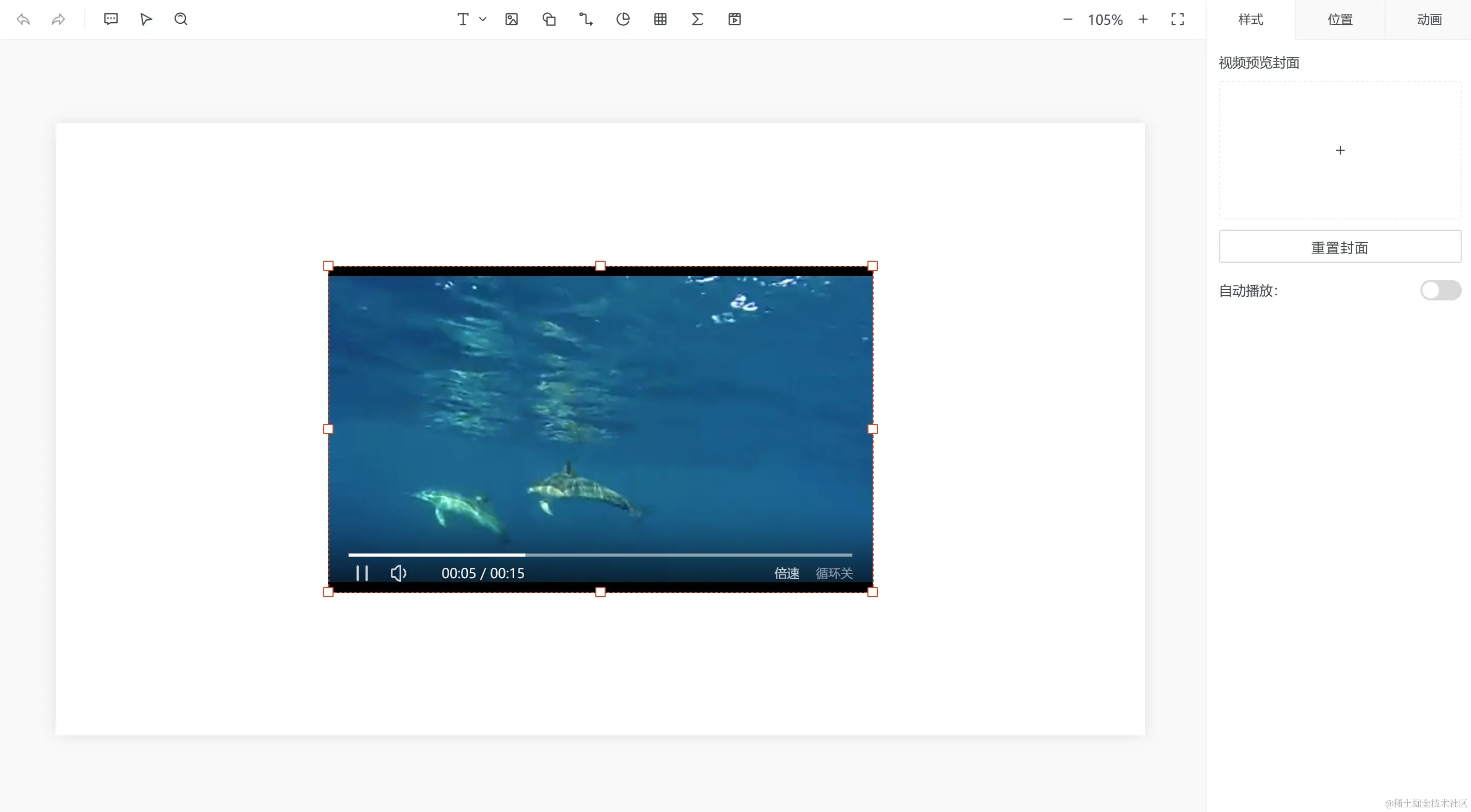This screenshot has width=1471, height=812.
Task: Insert an image
Action: [x=512, y=20]
